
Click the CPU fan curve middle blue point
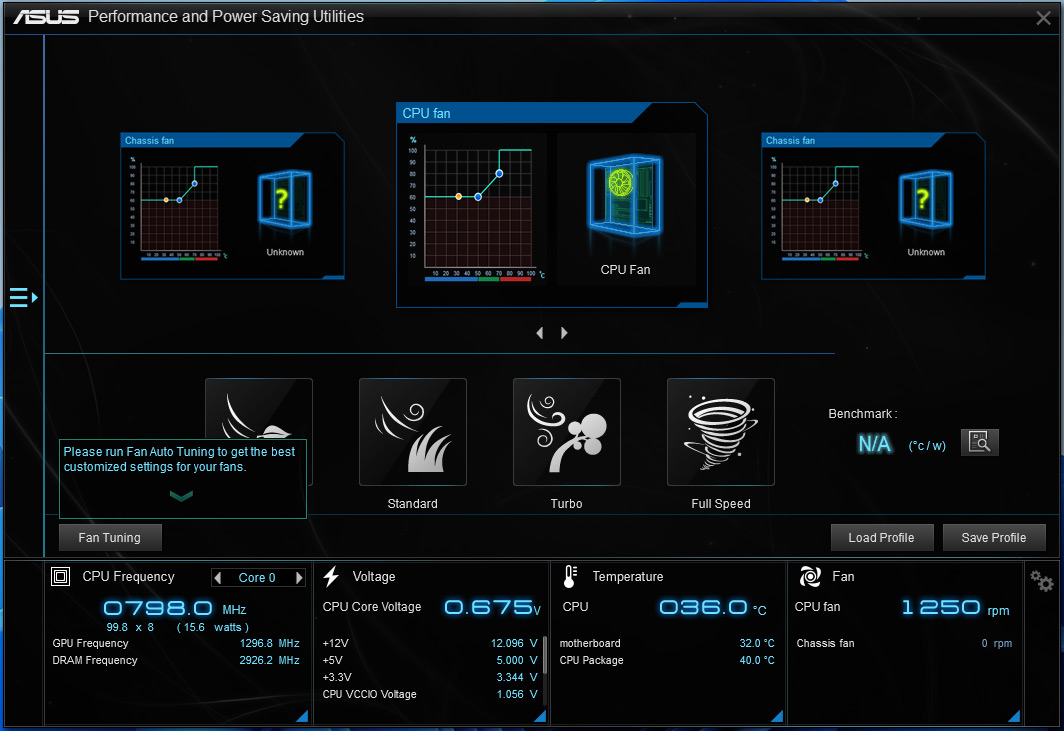click(x=478, y=197)
